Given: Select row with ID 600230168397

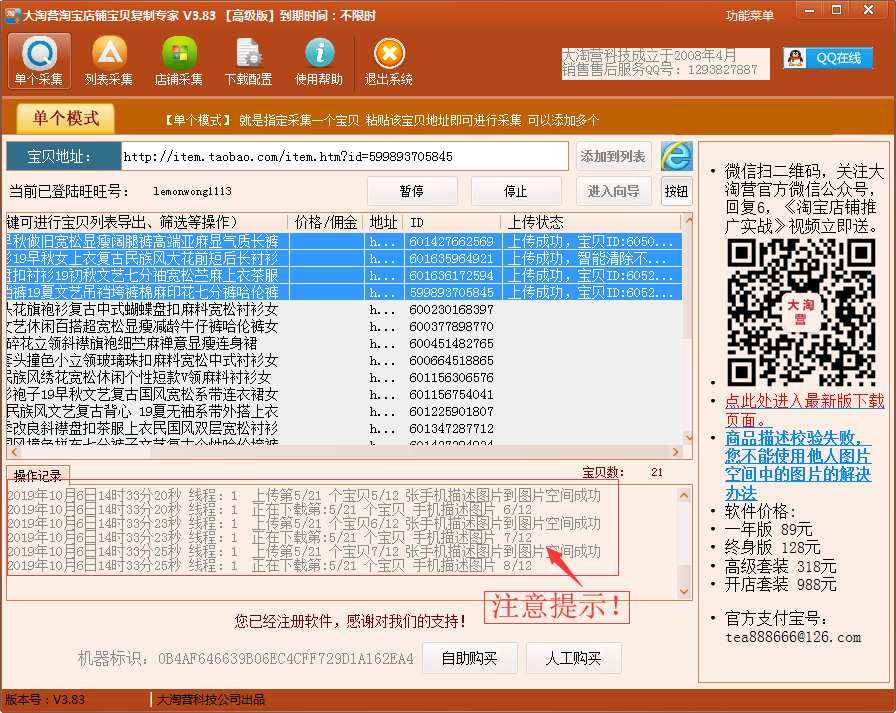Looking at the screenshot, I should point(344,310).
